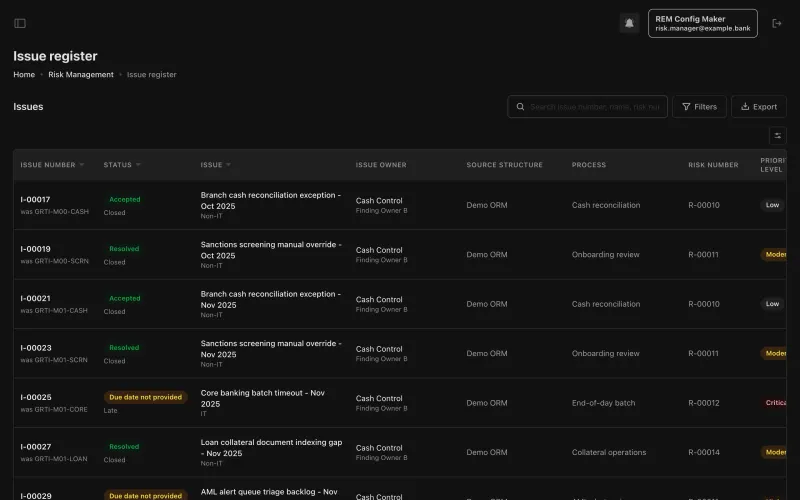Click the search magnifier icon
This screenshot has height=500, width=800.
[x=520, y=107]
